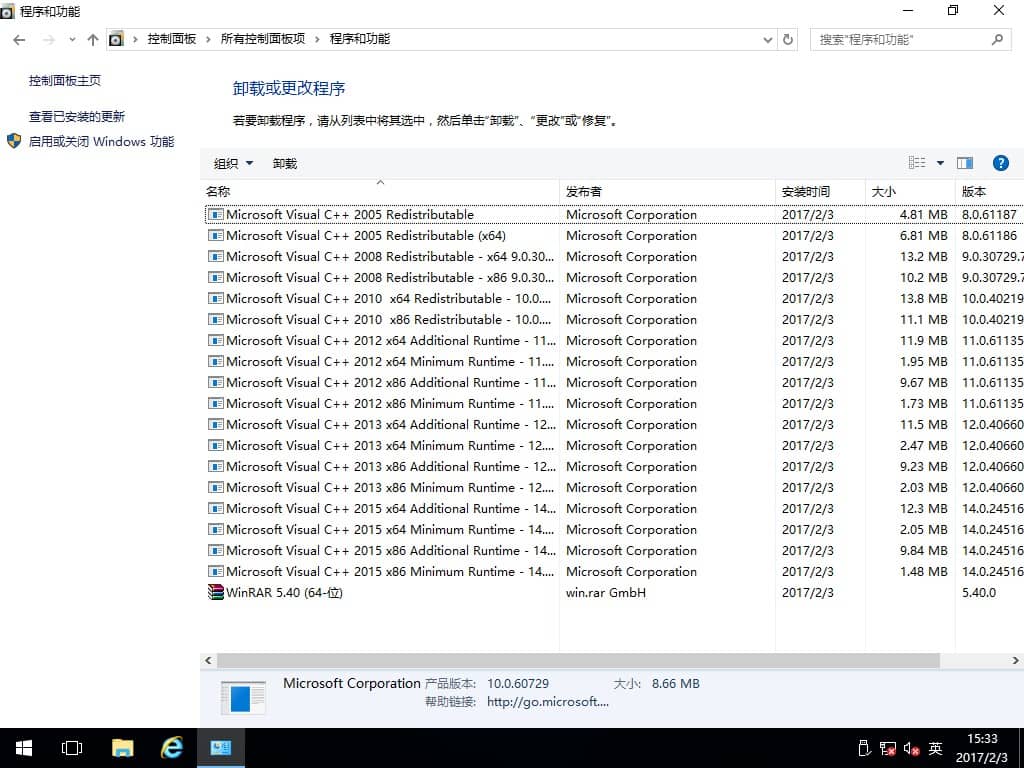The image size is (1024, 768).
Task: Select Visual C++ 2005 Redistributable entry
Action: (x=614, y=214)
